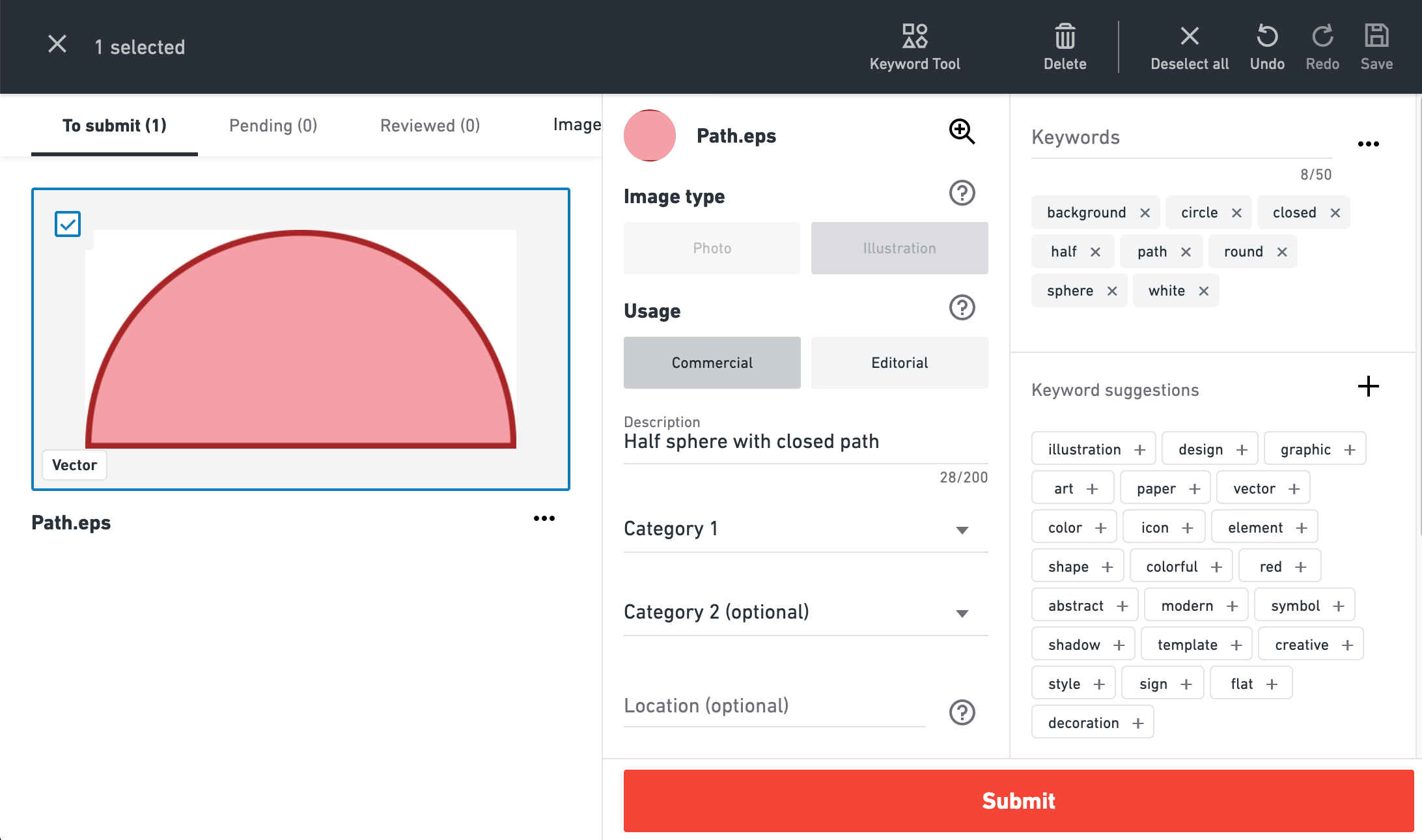
Task: Remove the 'sphere' keyword
Action: [x=1112, y=291]
